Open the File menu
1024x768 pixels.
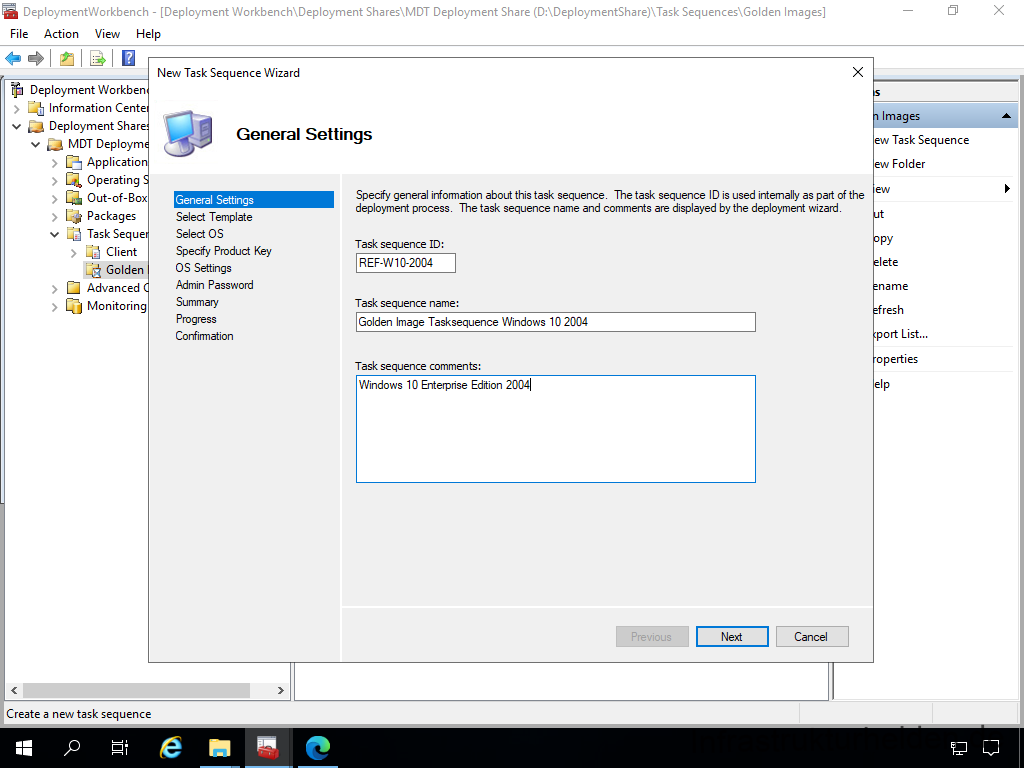coord(19,34)
